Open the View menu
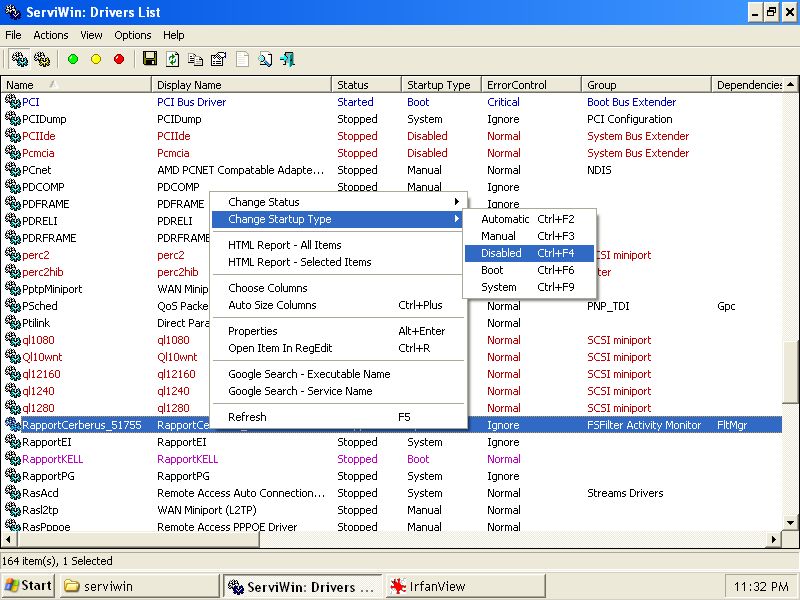The image size is (800, 600). (x=91, y=35)
